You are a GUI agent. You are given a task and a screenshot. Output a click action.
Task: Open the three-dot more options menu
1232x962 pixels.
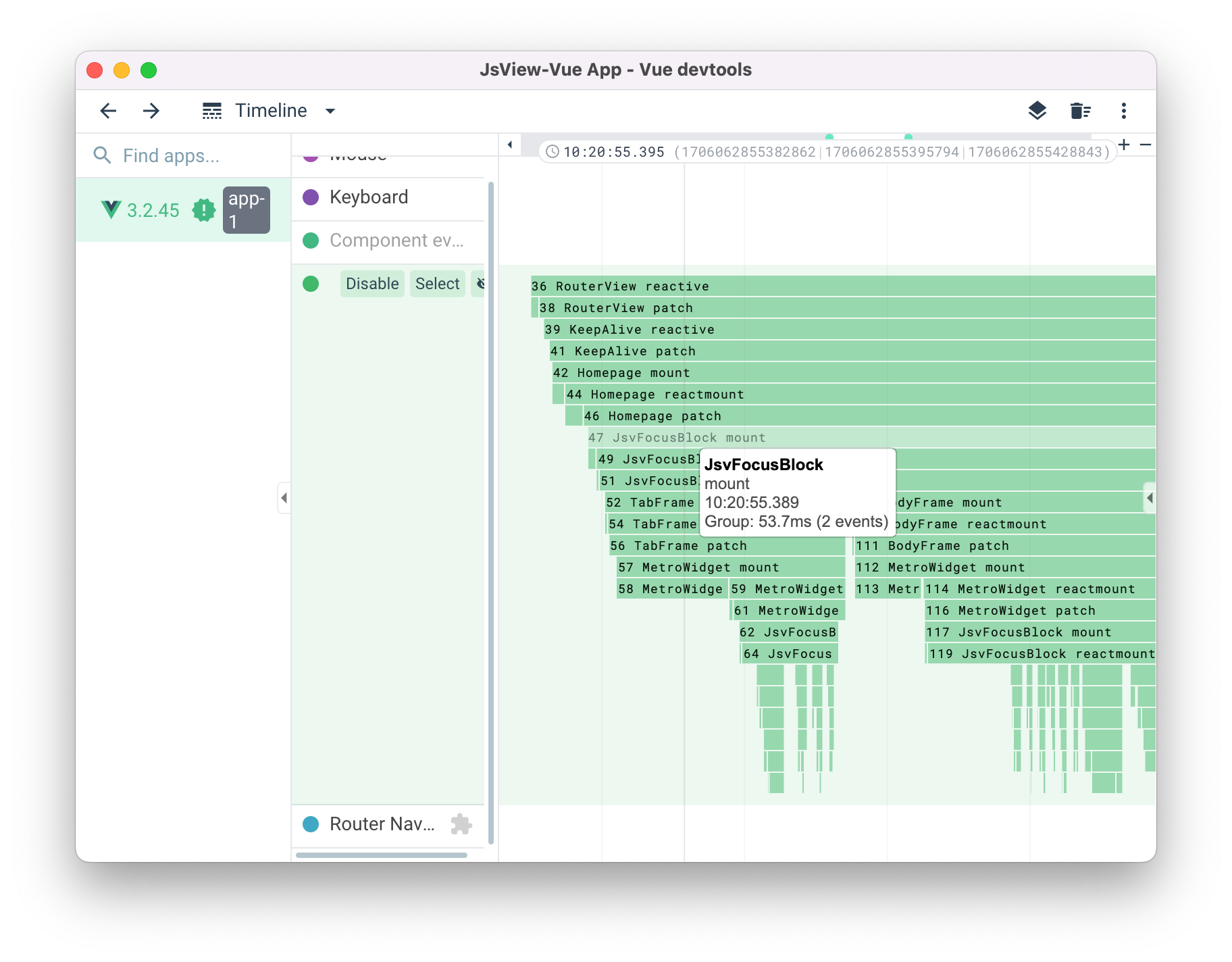tap(1123, 111)
